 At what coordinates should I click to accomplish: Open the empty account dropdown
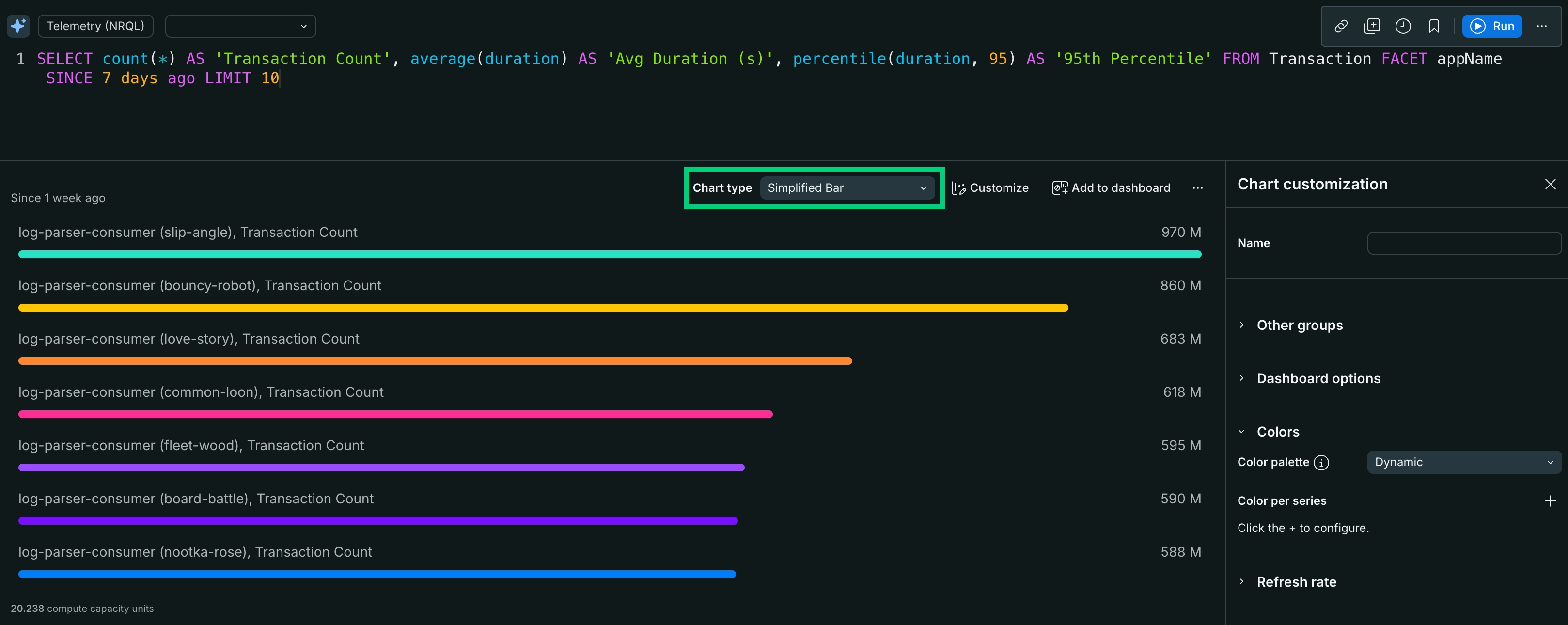[x=240, y=26]
